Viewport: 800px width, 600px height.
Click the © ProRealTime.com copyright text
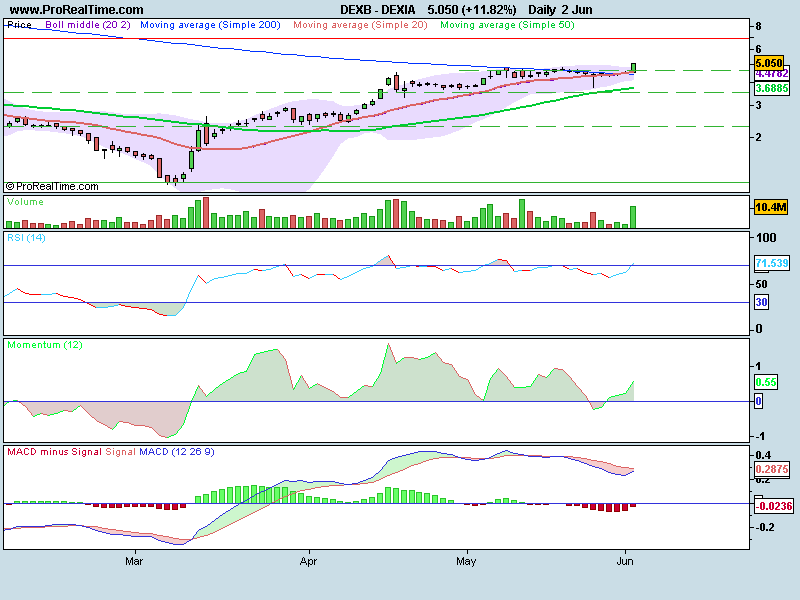52,187
